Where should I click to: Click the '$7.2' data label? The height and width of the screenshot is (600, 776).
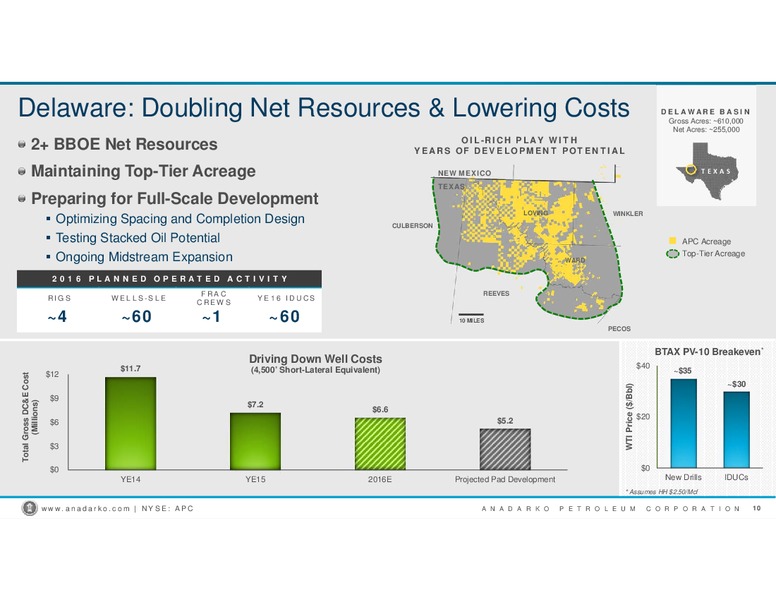255,404
